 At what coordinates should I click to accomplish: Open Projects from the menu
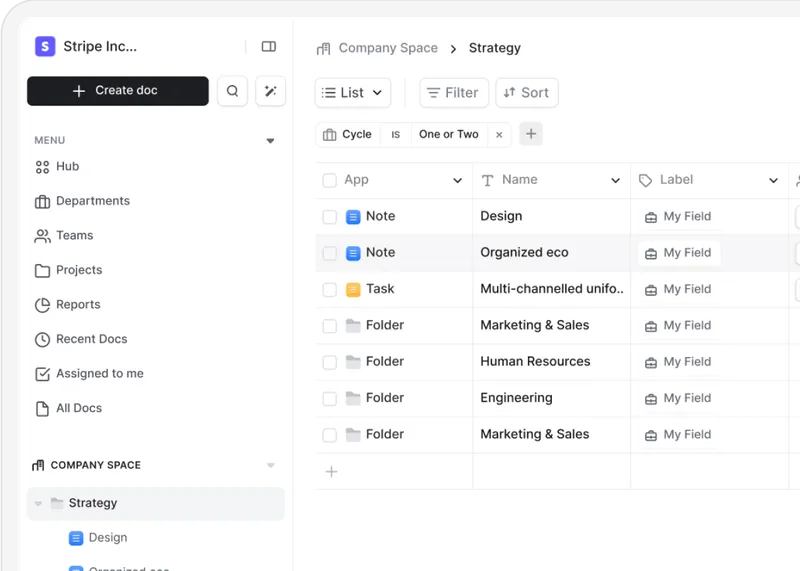tap(68, 270)
